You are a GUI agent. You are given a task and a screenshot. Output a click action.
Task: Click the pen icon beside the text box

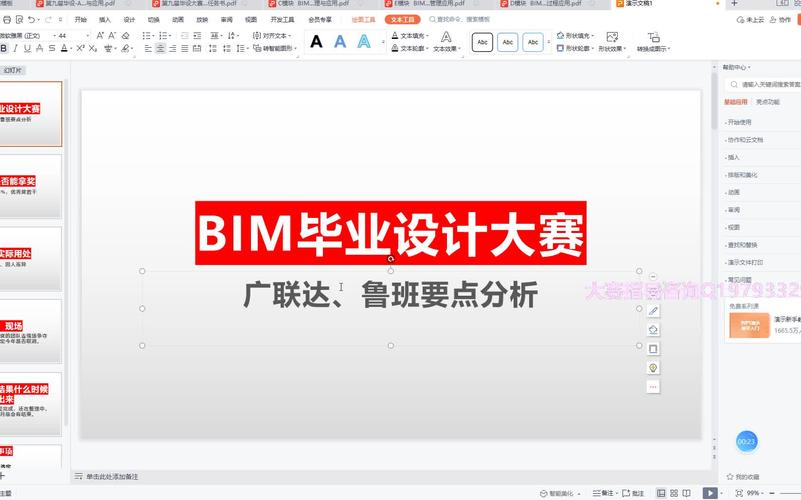click(x=653, y=311)
